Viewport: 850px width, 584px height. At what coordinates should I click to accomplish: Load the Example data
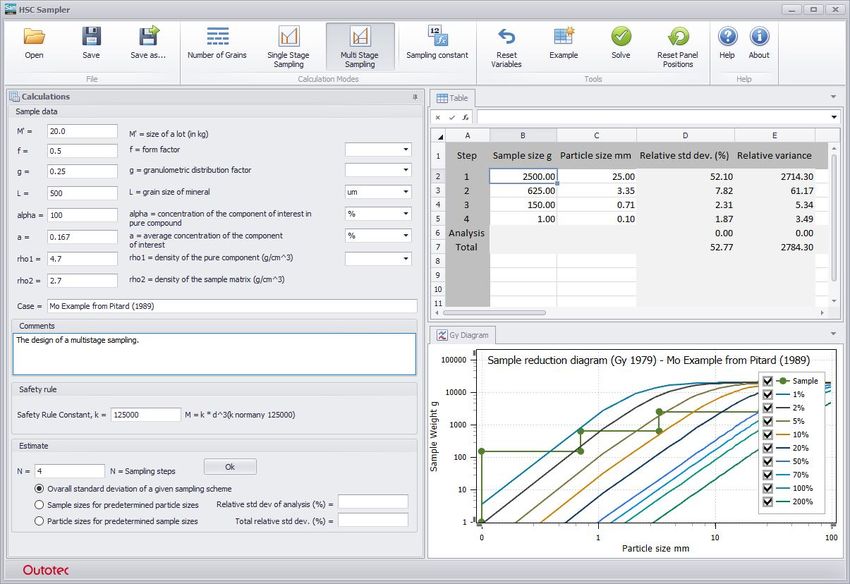[564, 43]
